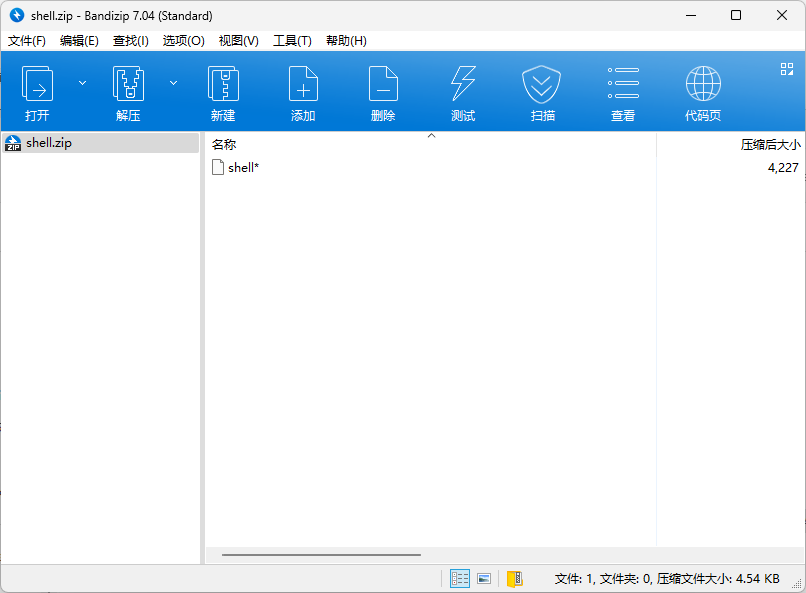Click the Extract (解压) toolbar icon

[x=128, y=92]
